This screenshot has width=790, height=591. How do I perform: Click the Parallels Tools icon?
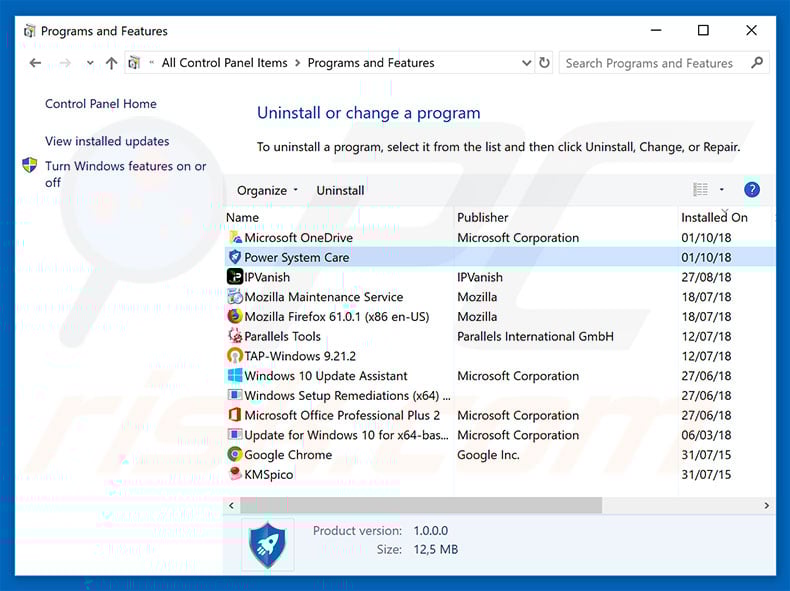click(x=235, y=336)
